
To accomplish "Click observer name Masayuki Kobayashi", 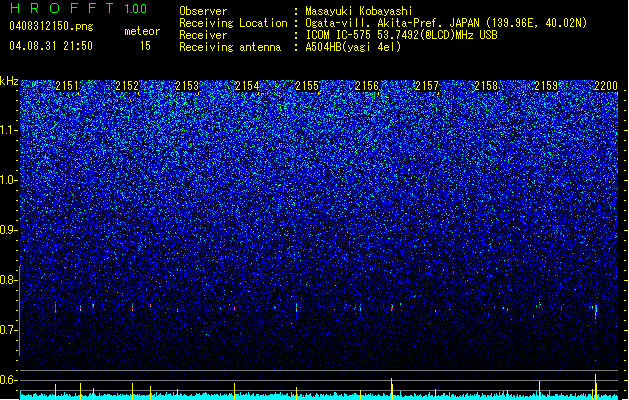I will point(358,11).
